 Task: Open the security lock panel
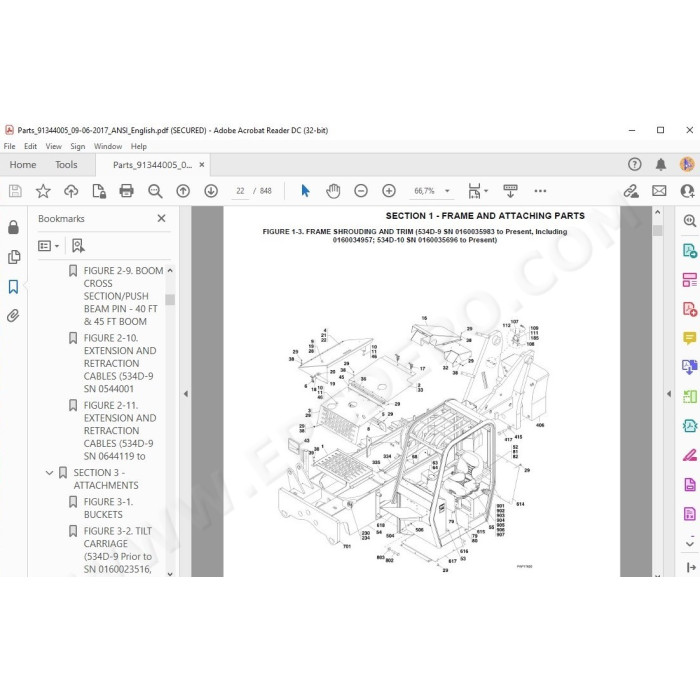click(13, 227)
